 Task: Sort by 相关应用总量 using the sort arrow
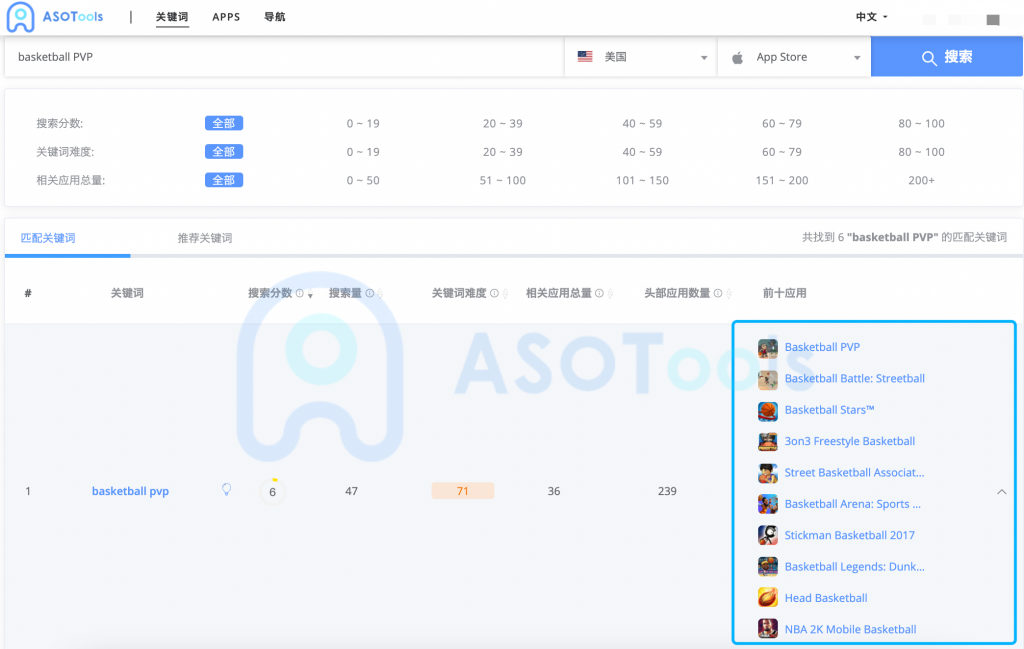coord(610,294)
